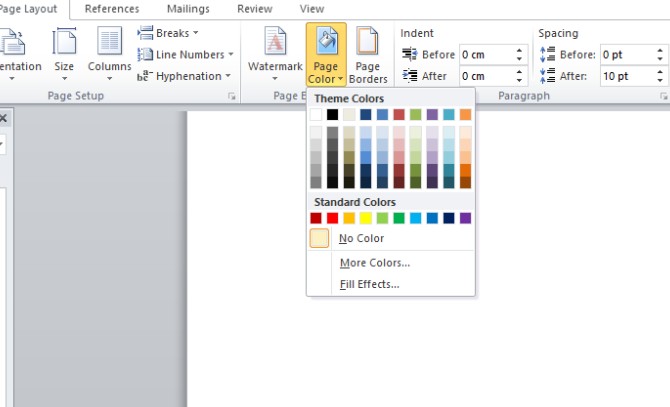
Task: Click the Indent After icon
Action: pyautogui.click(x=410, y=76)
